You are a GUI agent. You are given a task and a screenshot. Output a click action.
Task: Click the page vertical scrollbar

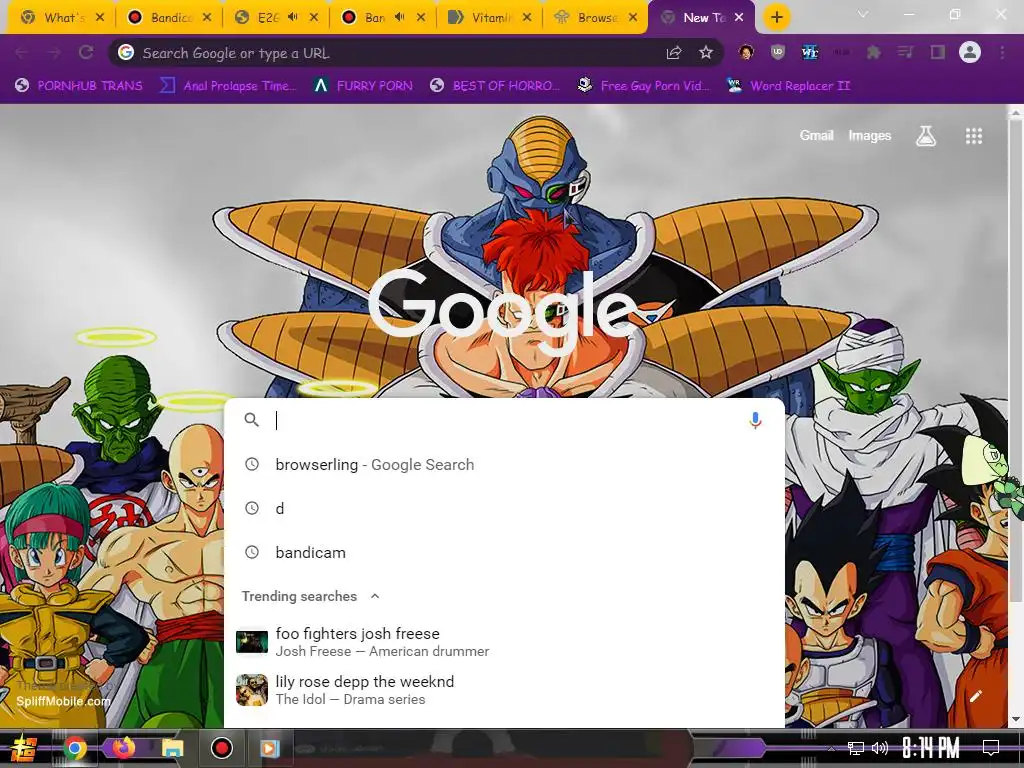[1016, 359]
